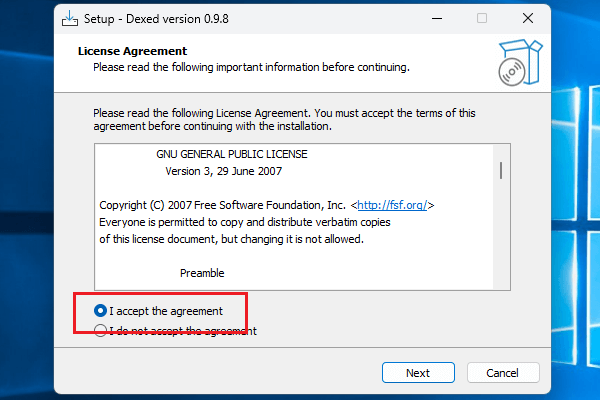Click the "Setup - Dexed version 0.9.8" title
600x400 pixels.
pyautogui.click(x=192, y=18)
